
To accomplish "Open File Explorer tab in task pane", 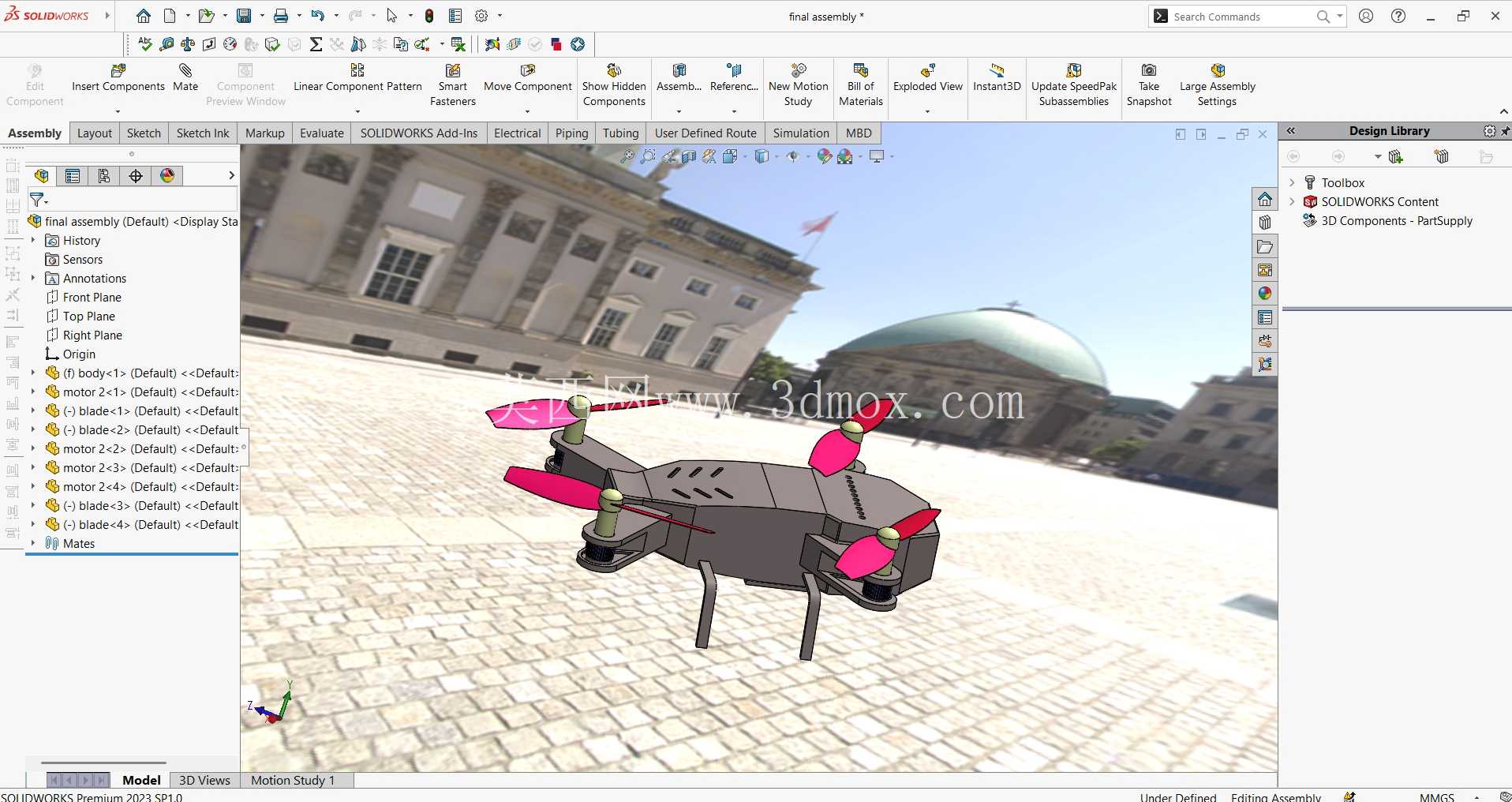I will point(1265,246).
